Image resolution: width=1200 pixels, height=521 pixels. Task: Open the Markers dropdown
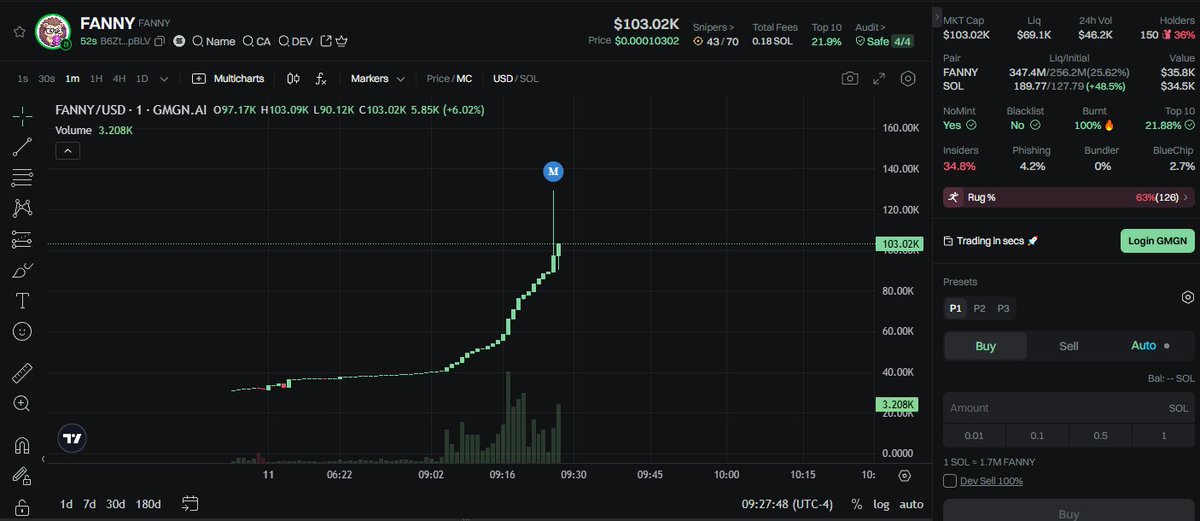(x=378, y=78)
